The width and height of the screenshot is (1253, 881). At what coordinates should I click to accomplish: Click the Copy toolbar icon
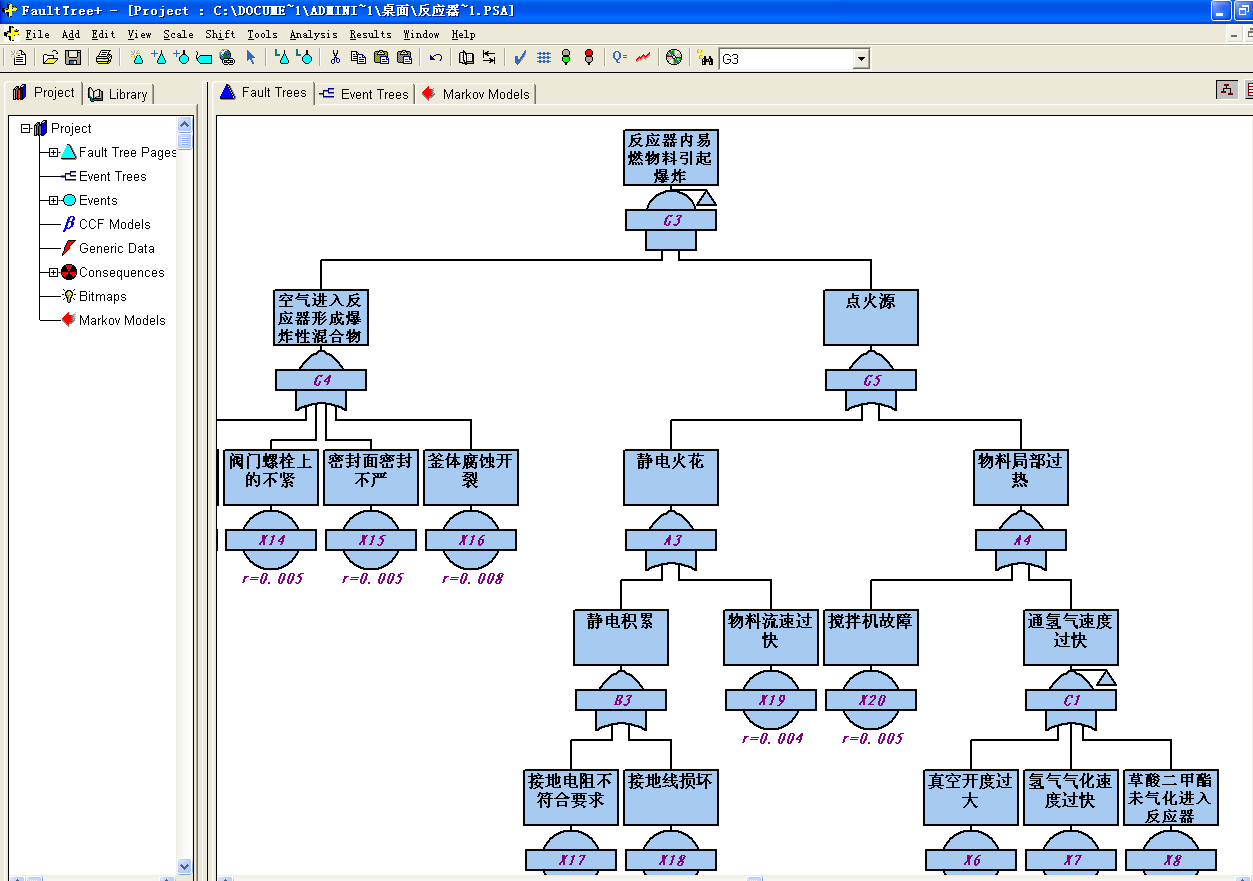click(x=358, y=58)
